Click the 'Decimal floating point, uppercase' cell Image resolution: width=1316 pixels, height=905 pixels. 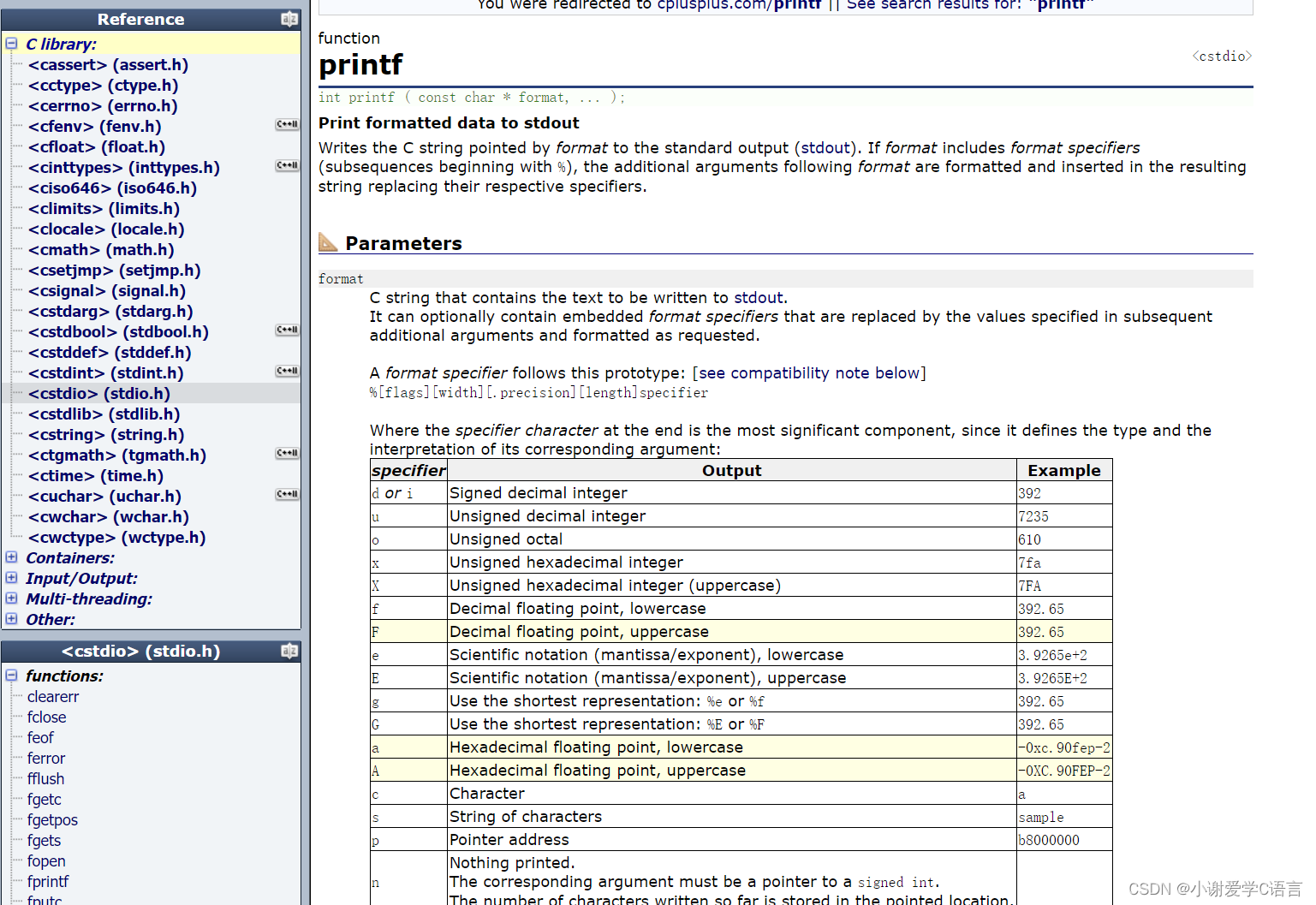click(x=731, y=632)
